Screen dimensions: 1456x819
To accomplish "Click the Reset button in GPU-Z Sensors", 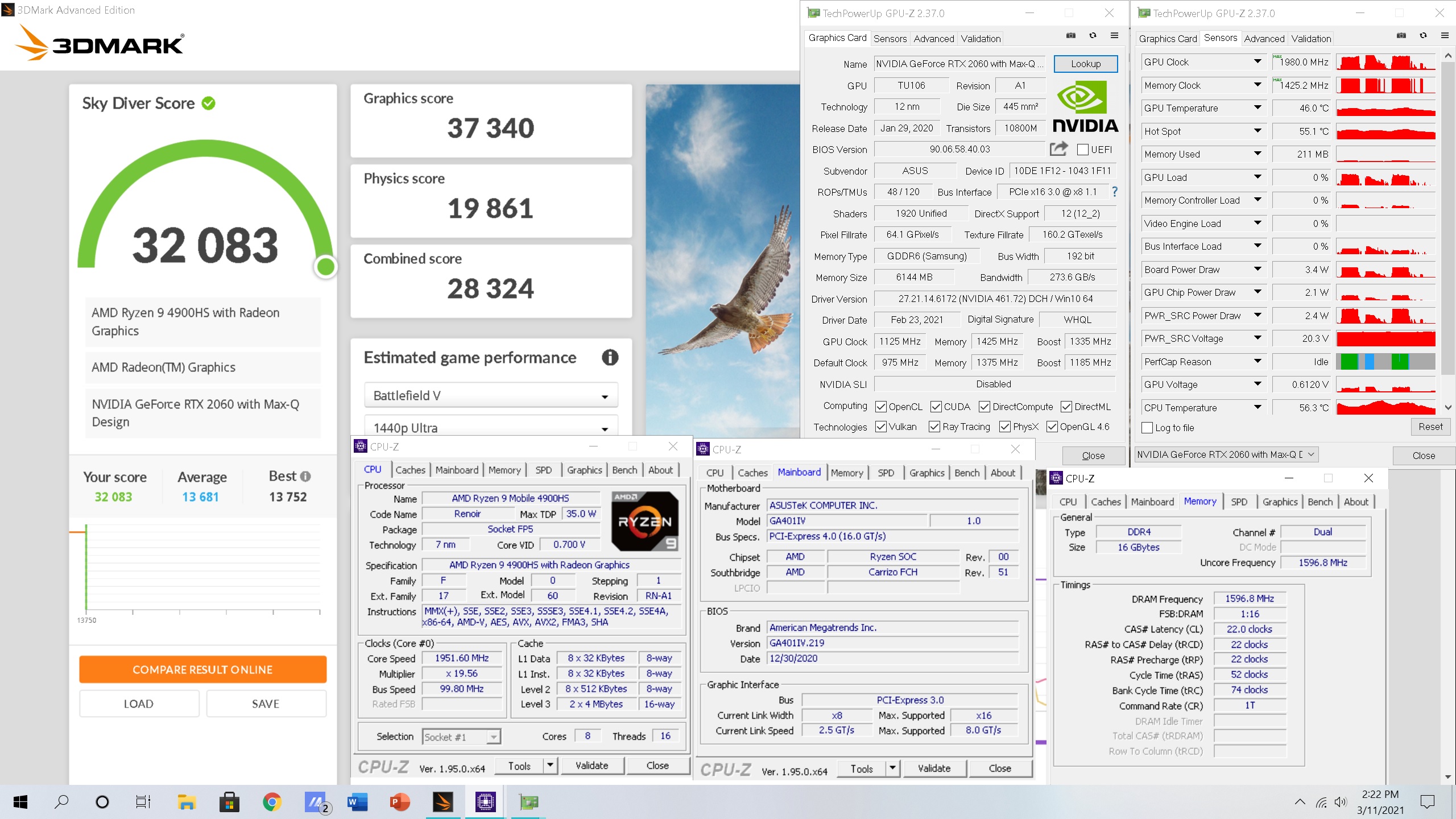I will pyautogui.click(x=1430, y=427).
